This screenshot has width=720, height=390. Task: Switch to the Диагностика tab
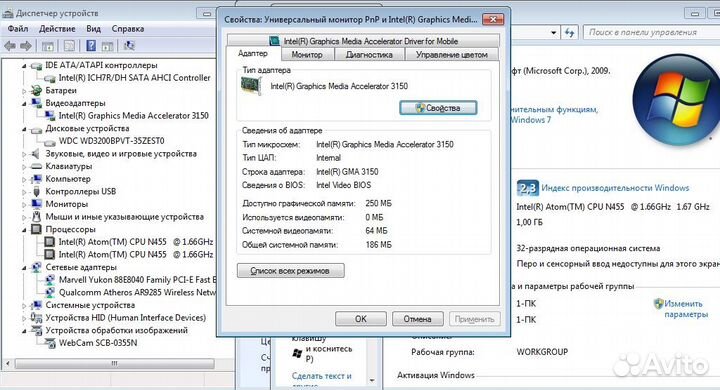click(369, 54)
